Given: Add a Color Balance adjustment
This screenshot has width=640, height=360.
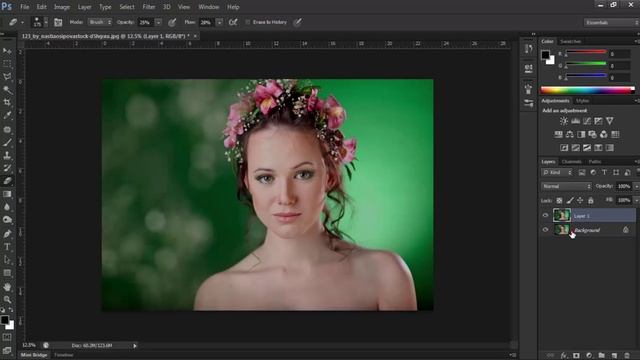Looking at the screenshot, I should [570, 134].
